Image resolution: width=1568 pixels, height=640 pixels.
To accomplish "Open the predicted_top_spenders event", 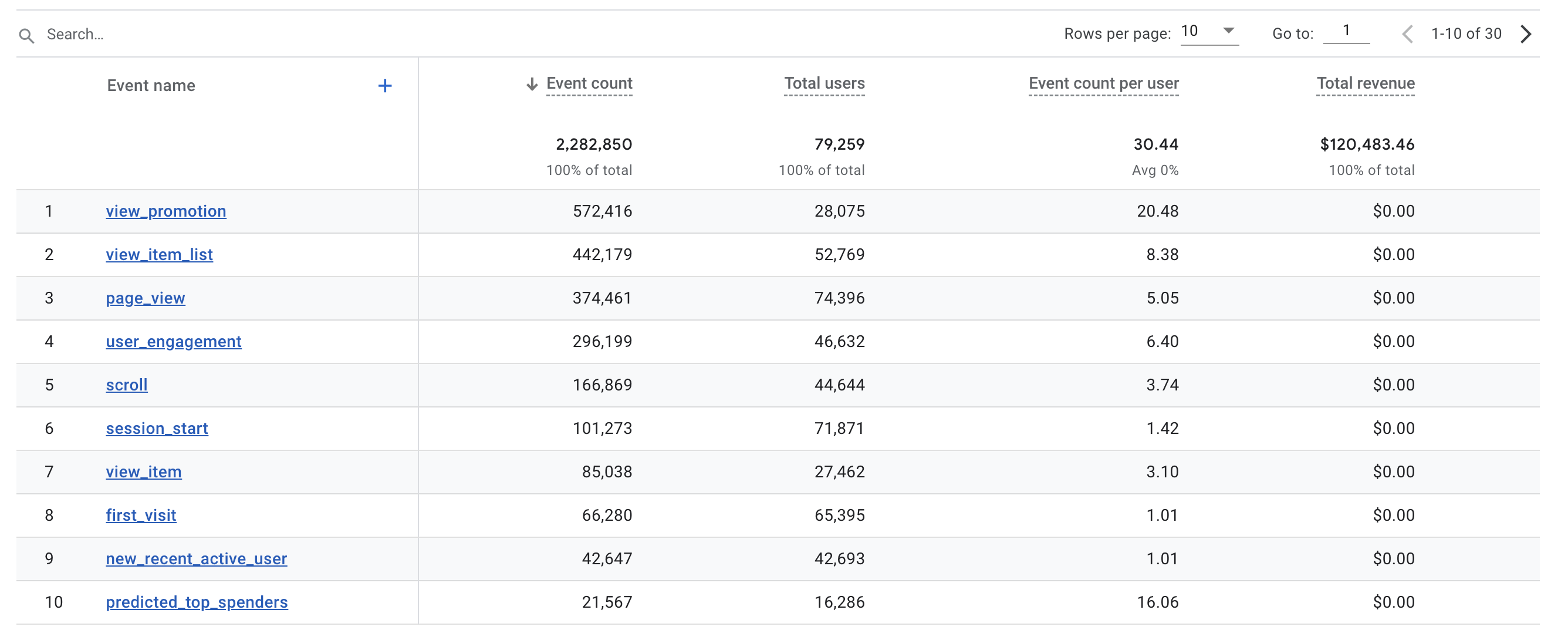I will [x=197, y=602].
